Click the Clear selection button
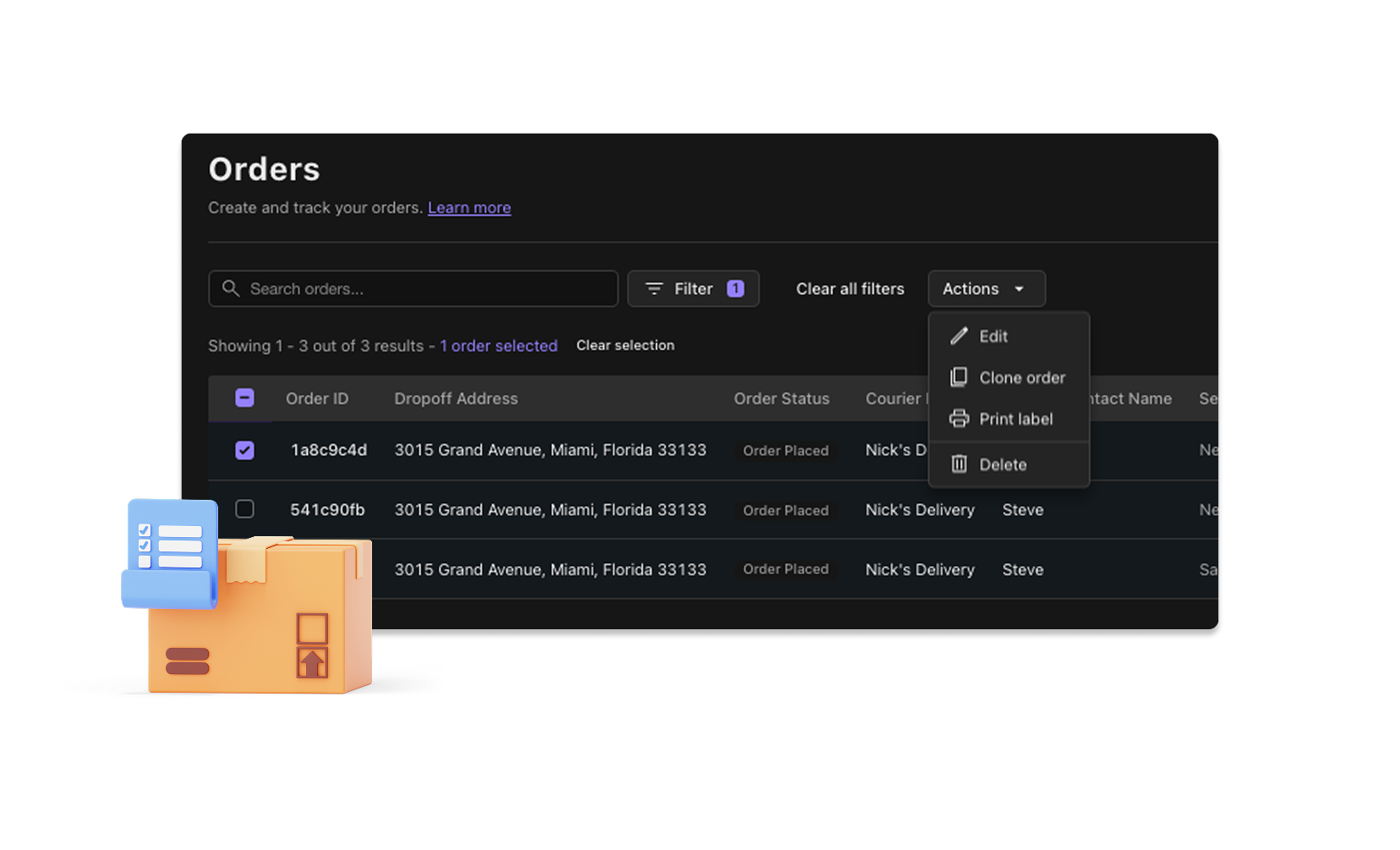This screenshot has height=850, width=1400. pyautogui.click(x=625, y=345)
